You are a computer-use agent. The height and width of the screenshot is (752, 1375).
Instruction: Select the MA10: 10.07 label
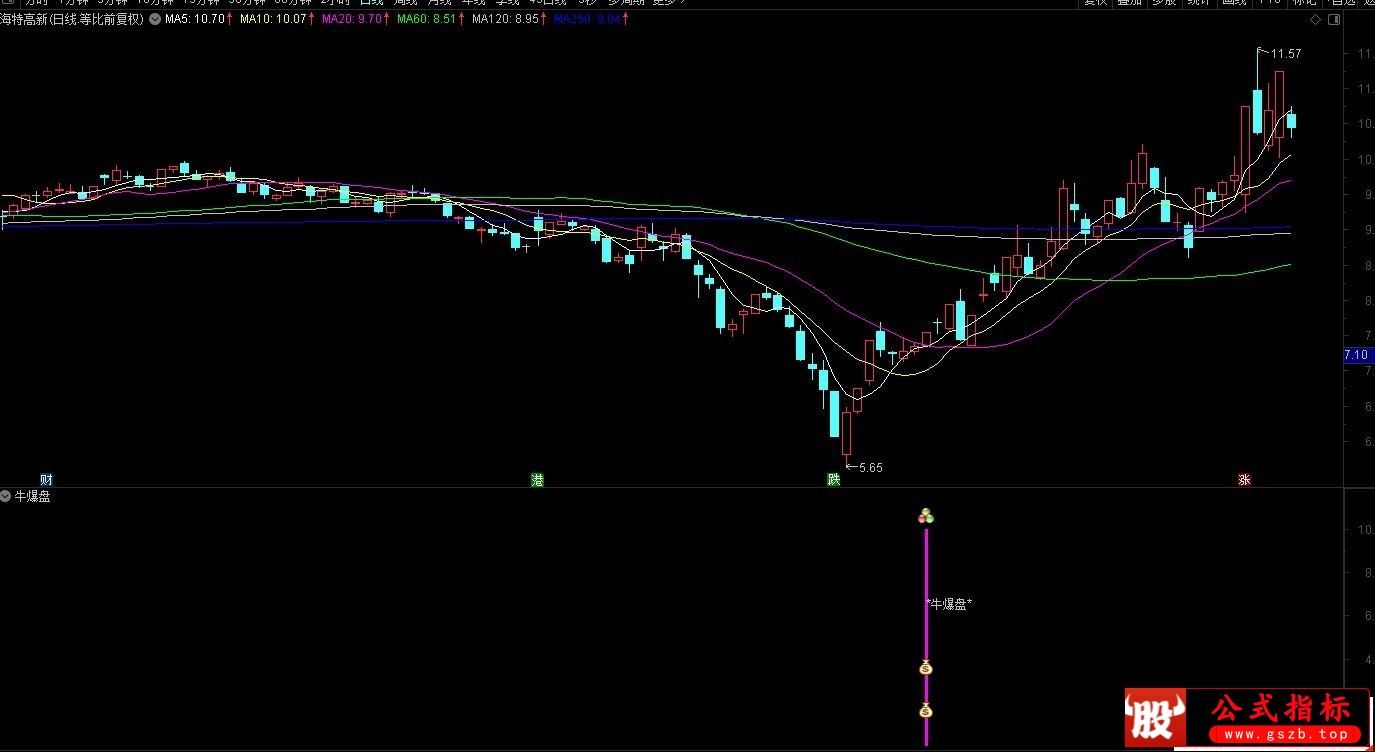[x=275, y=19]
